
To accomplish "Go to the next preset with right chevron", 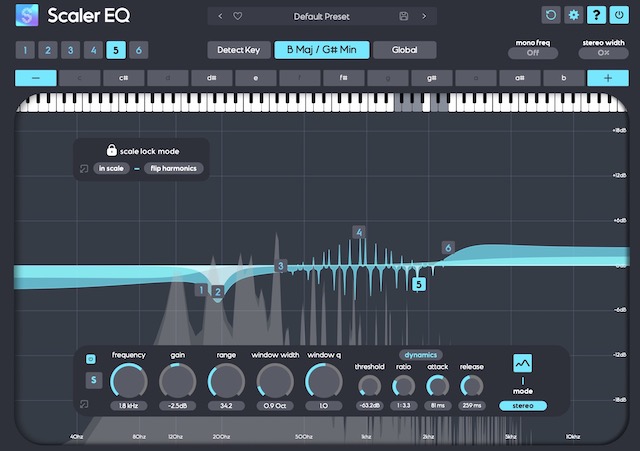I will [x=424, y=16].
